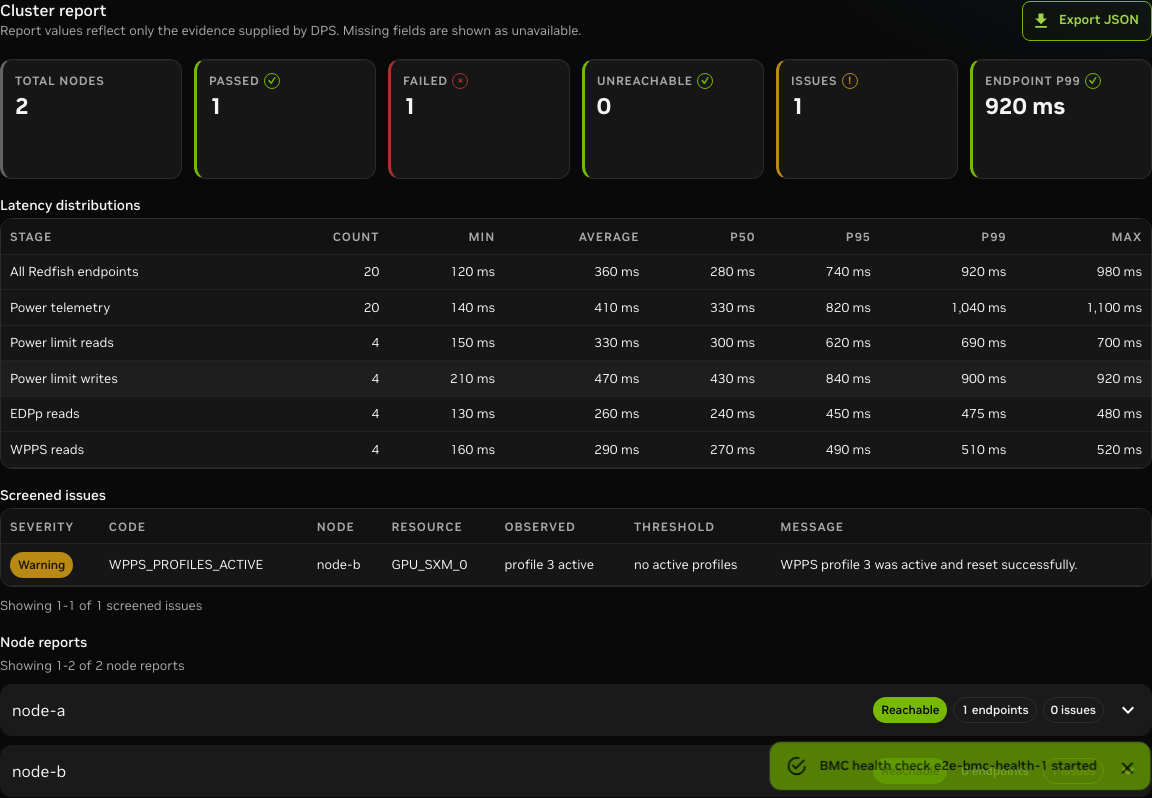Click the WPPS profile 3 reset message
The height and width of the screenshot is (798, 1152).
click(929, 564)
